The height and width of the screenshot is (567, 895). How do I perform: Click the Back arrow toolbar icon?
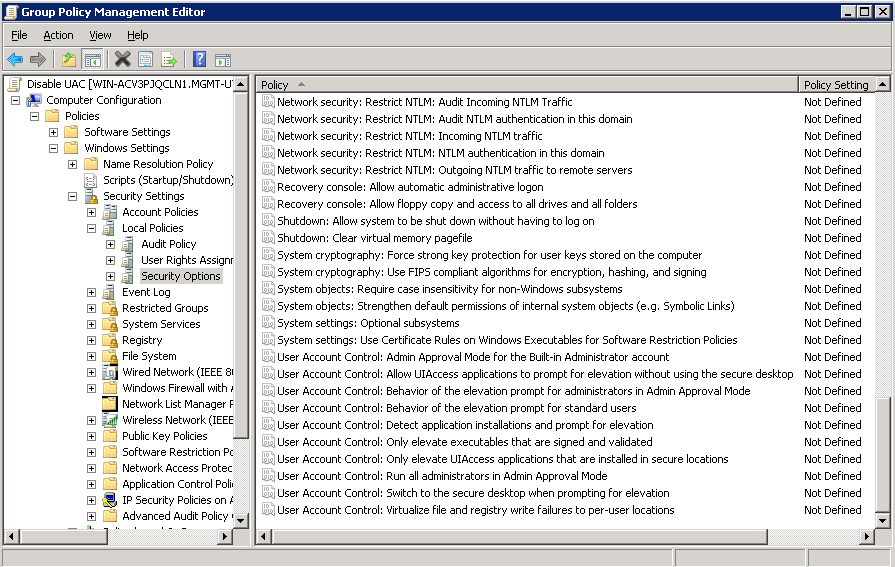[15, 60]
